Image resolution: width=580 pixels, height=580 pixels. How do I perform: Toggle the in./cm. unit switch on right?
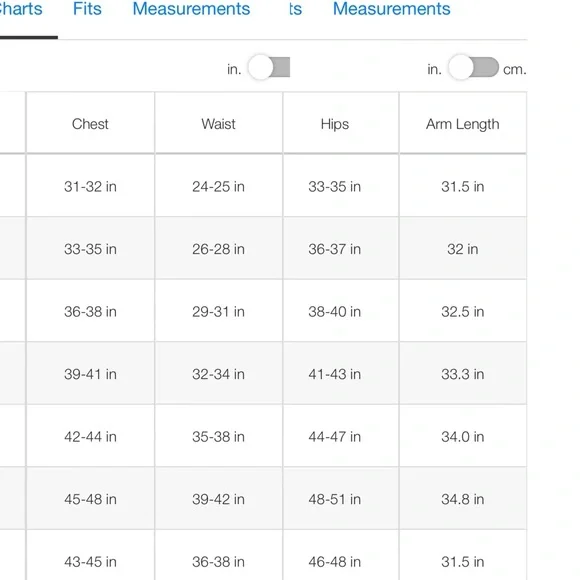click(473, 67)
